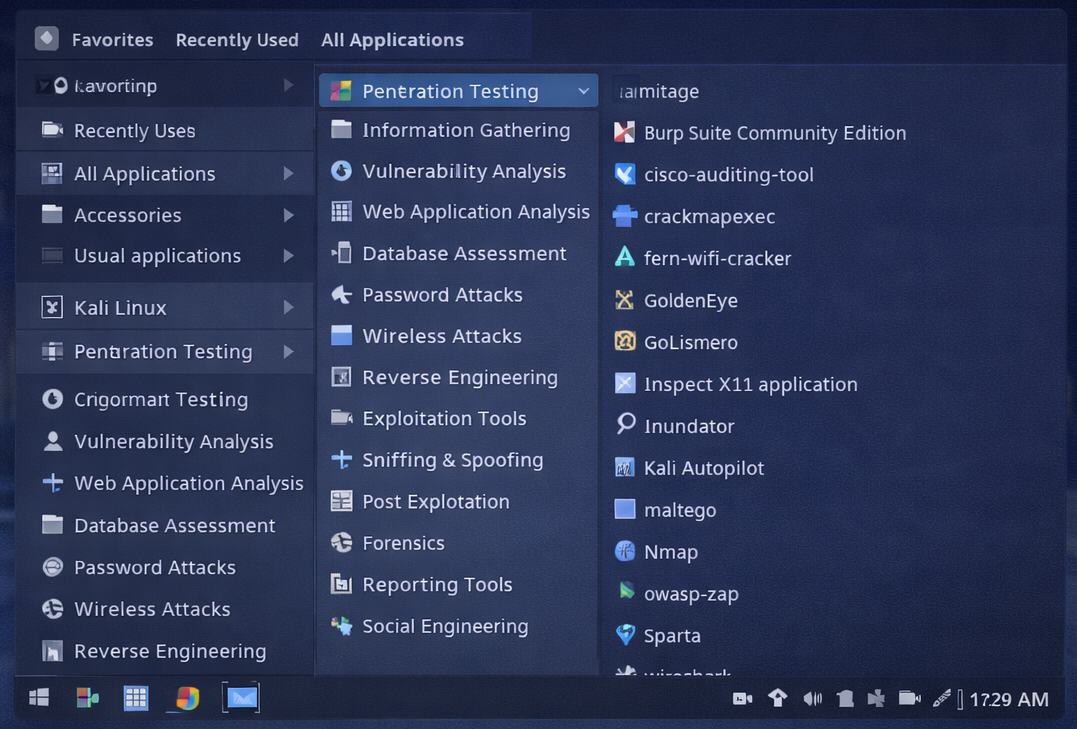Click the volume speaker tray icon
Viewport: 1077px width, 729px height.
click(812, 699)
